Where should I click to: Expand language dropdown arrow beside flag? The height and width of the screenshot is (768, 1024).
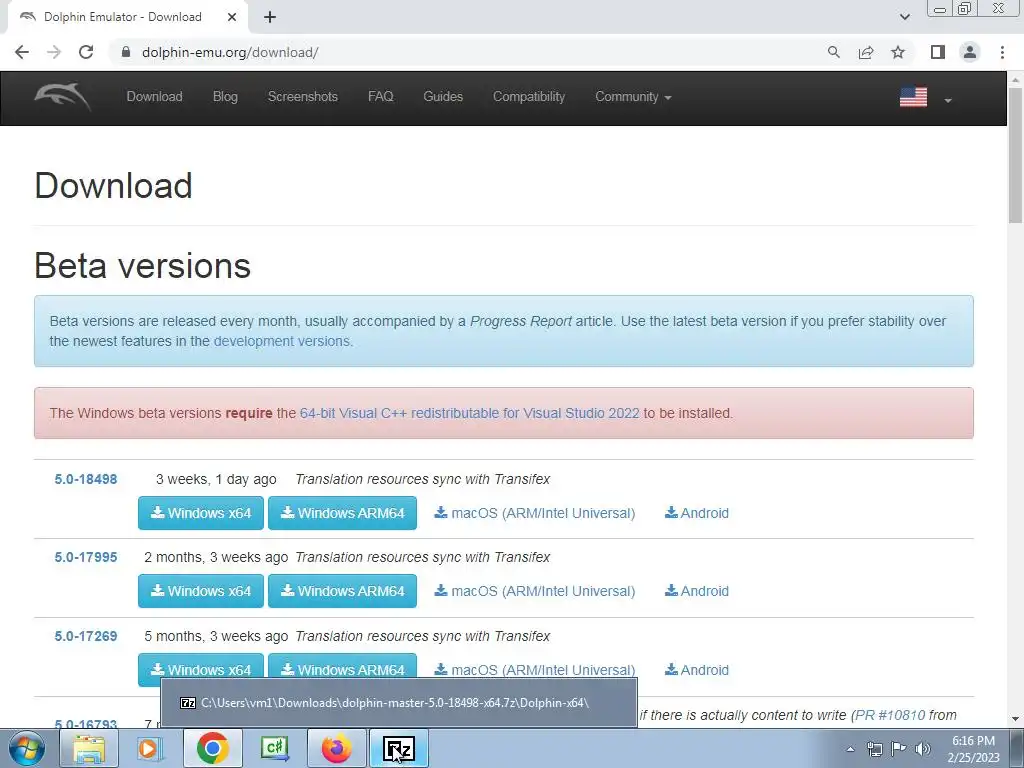pos(948,100)
